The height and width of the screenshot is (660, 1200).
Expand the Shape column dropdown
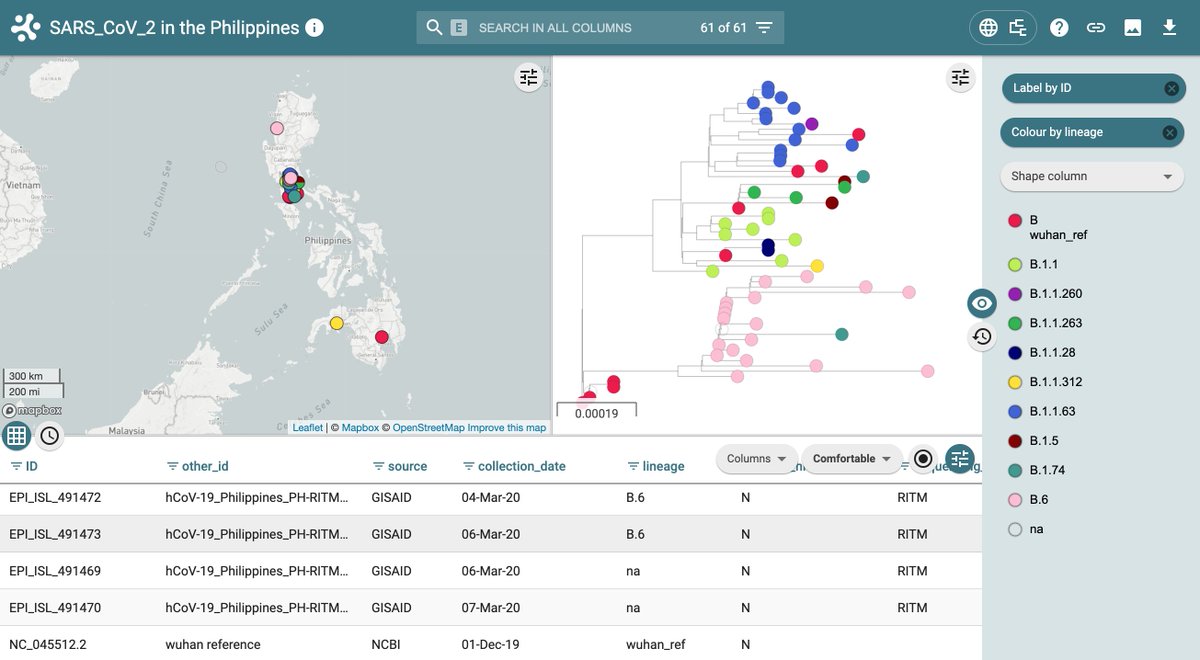pos(1092,176)
